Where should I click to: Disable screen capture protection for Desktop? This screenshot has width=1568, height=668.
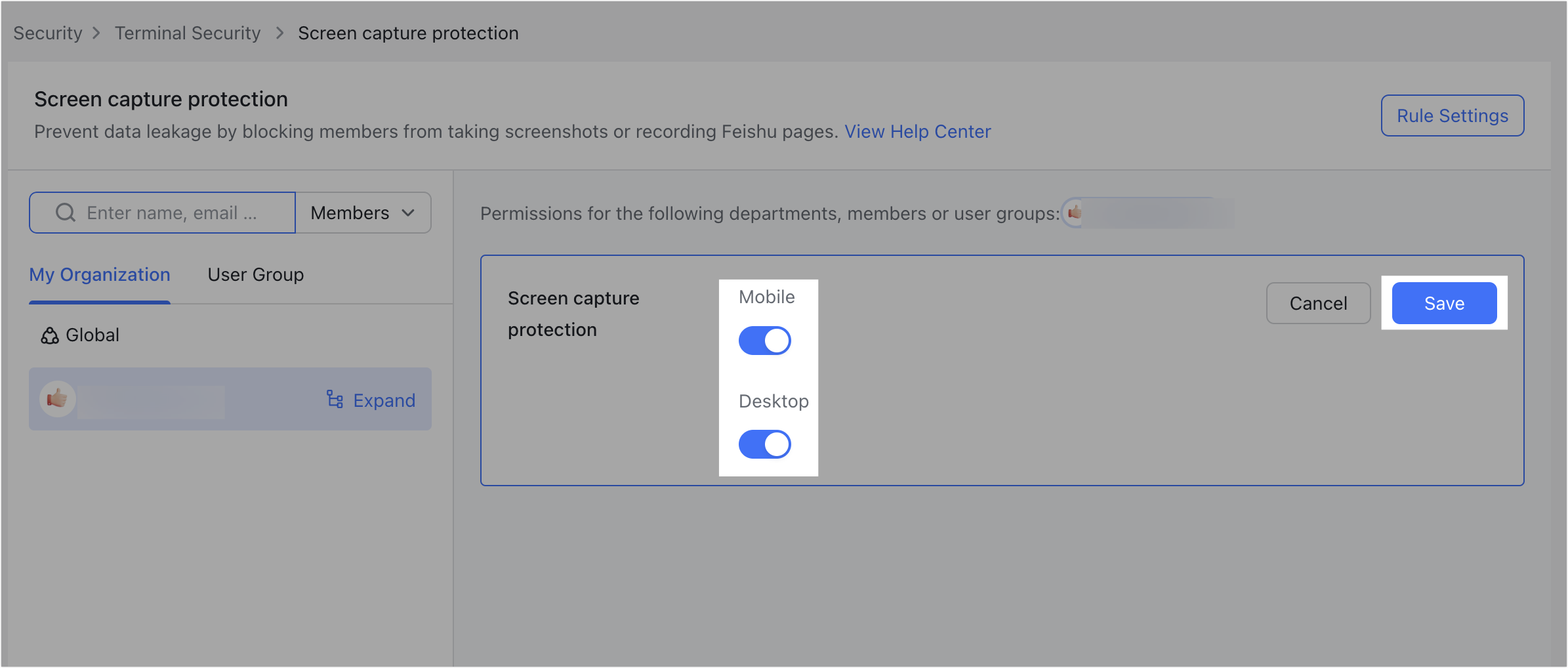coord(764,444)
